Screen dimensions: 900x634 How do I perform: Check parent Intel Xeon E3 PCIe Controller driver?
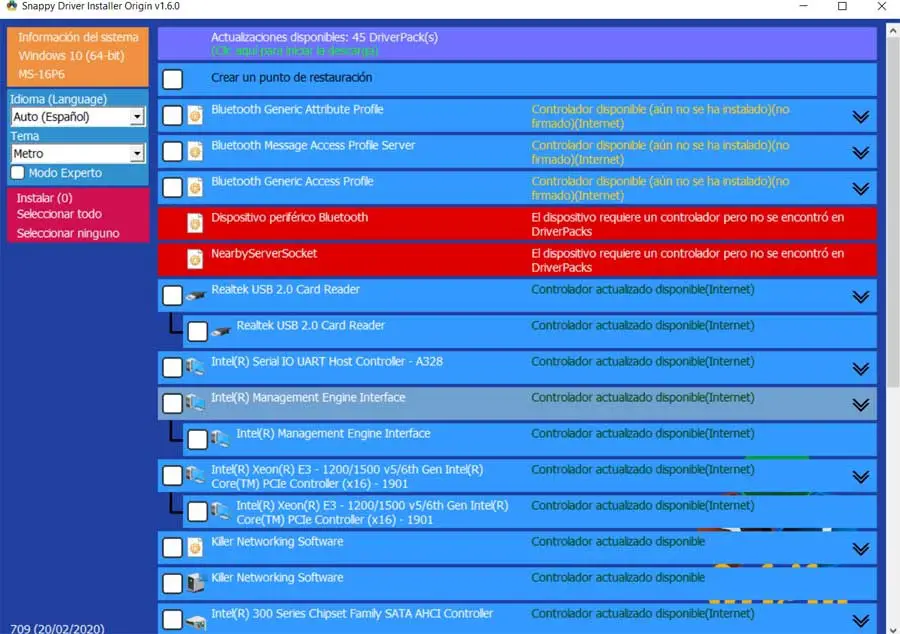[x=172, y=475]
